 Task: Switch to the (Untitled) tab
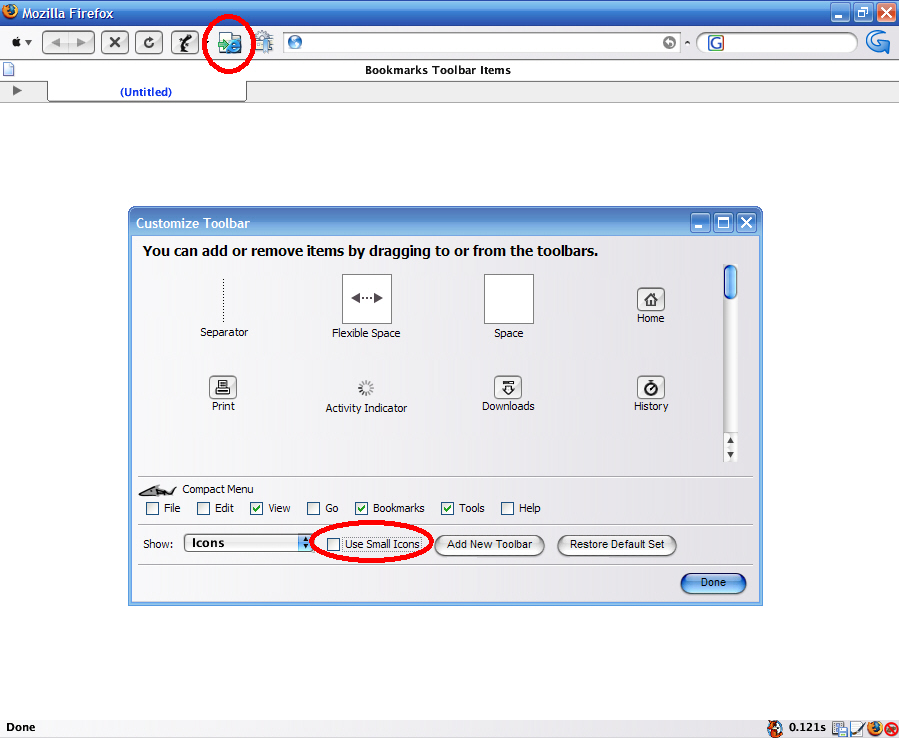coord(147,92)
